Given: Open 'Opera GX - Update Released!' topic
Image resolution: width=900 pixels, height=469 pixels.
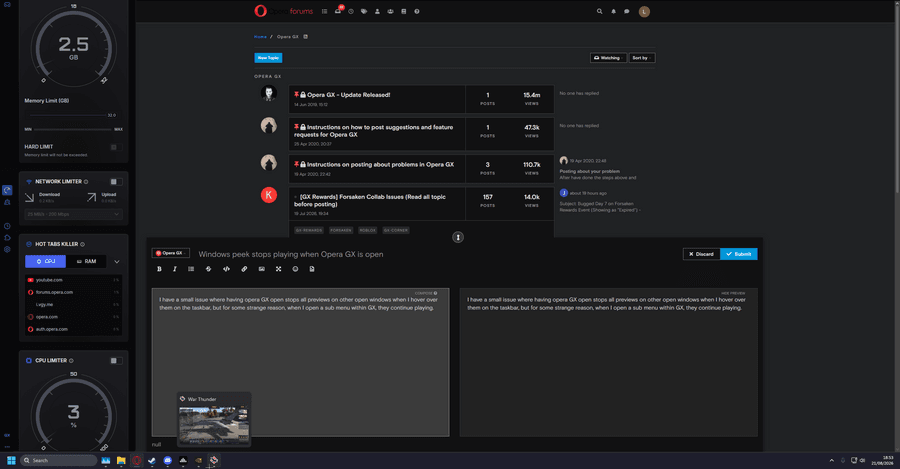Looking at the screenshot, I should (x=348, y=95).
